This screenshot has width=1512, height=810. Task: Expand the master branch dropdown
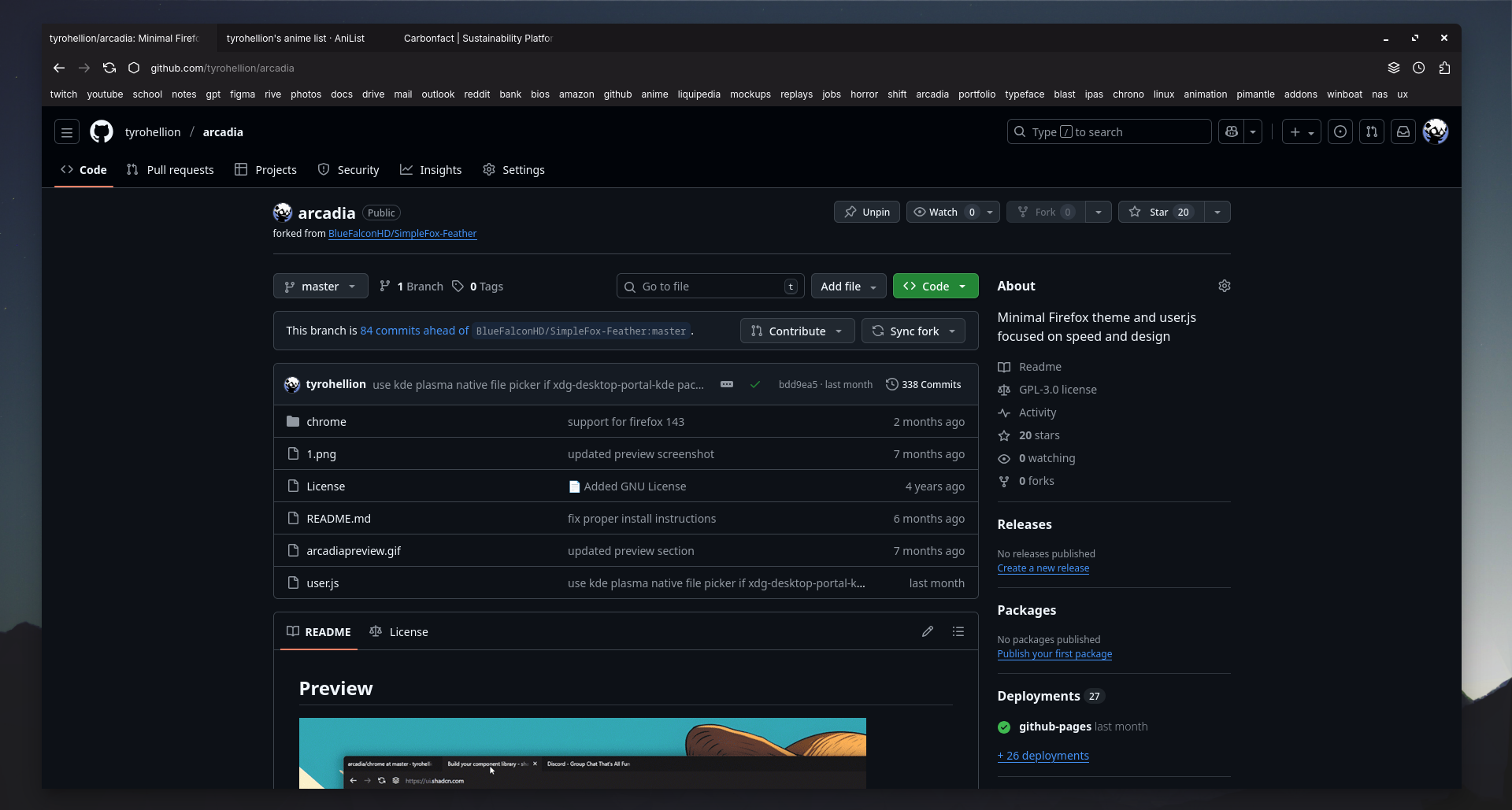click(x=320, y=287)
